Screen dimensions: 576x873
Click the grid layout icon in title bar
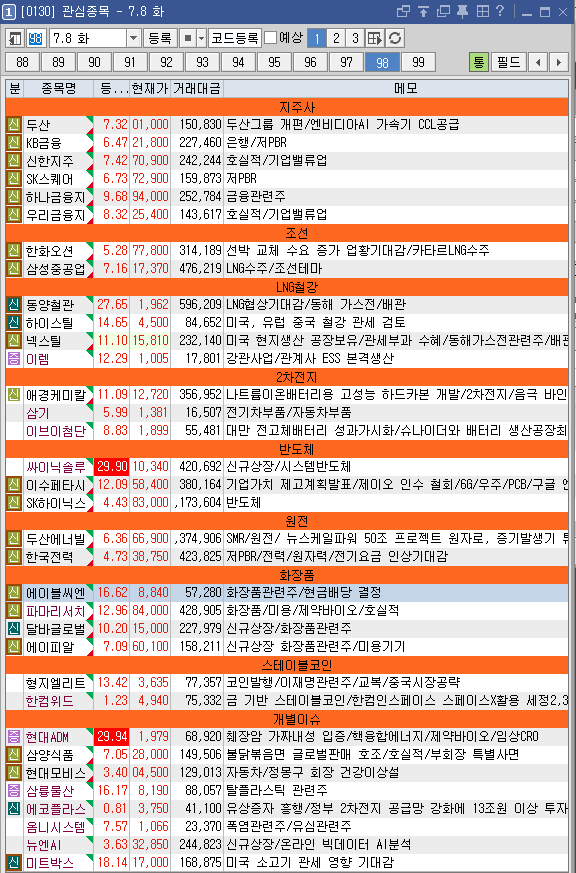click(482, 11)
